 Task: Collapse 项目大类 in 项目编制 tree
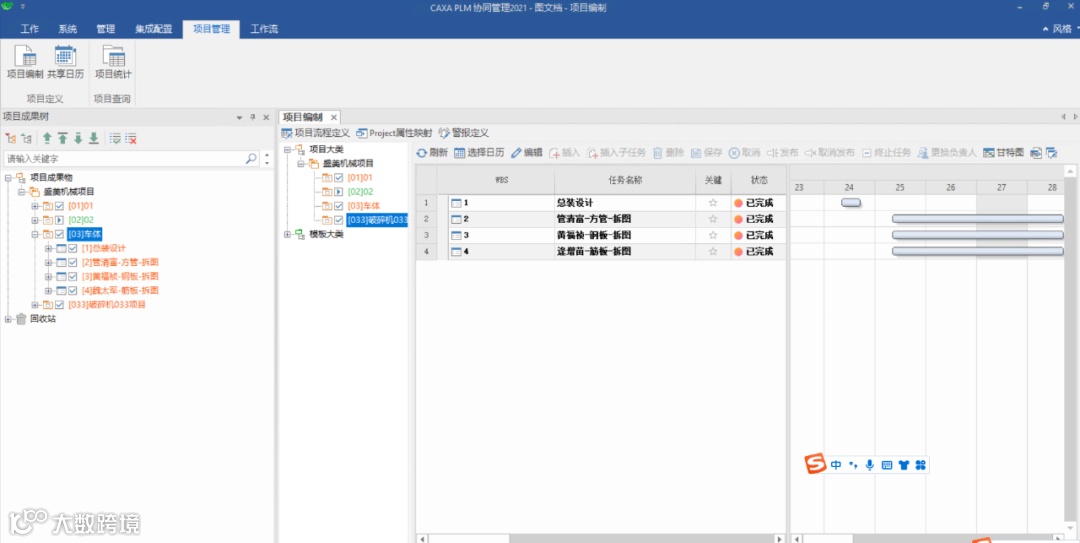[x=288, y=150]
